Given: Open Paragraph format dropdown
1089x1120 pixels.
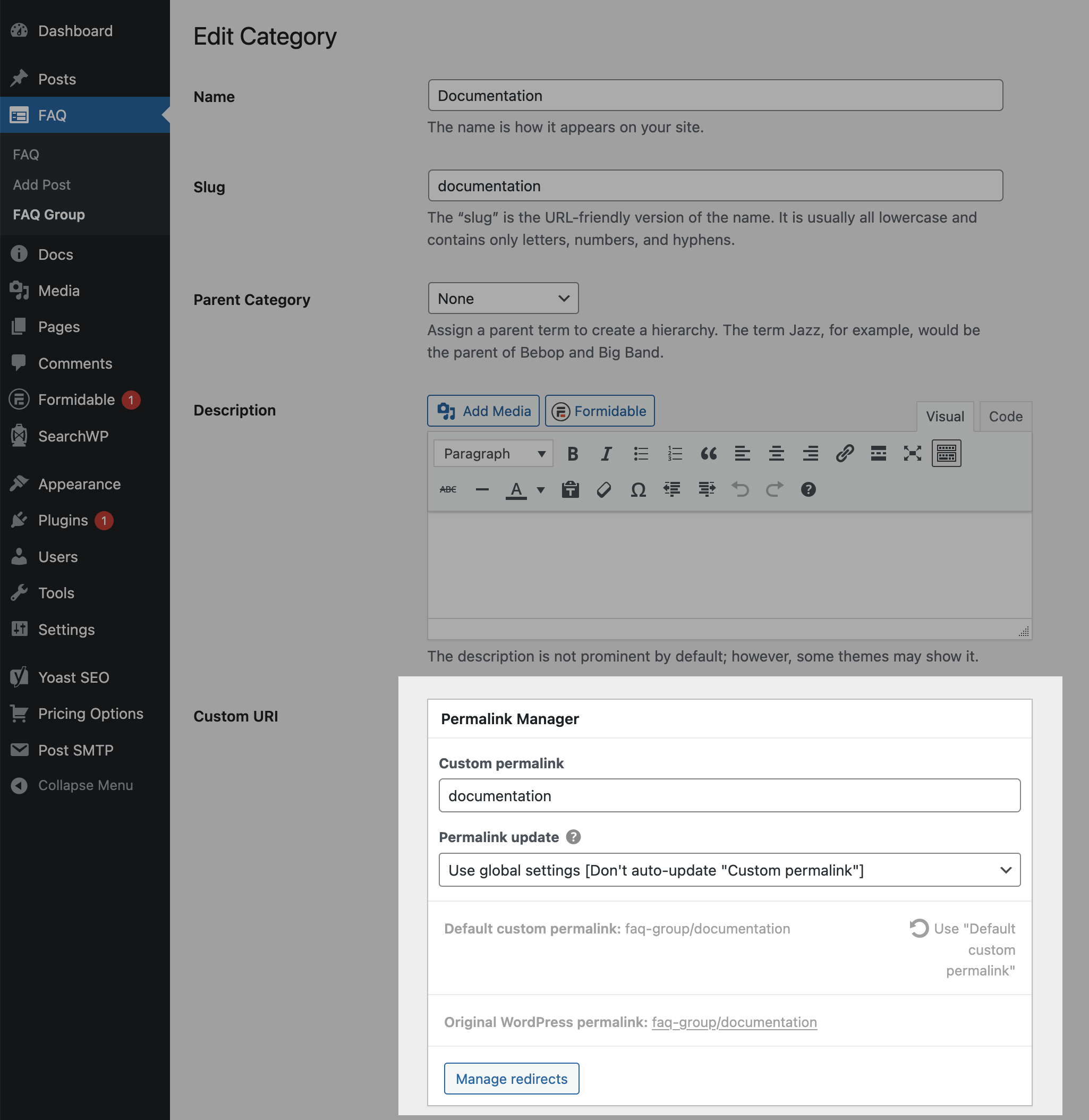Looking at the screenshot, I should tap(493, 454).
